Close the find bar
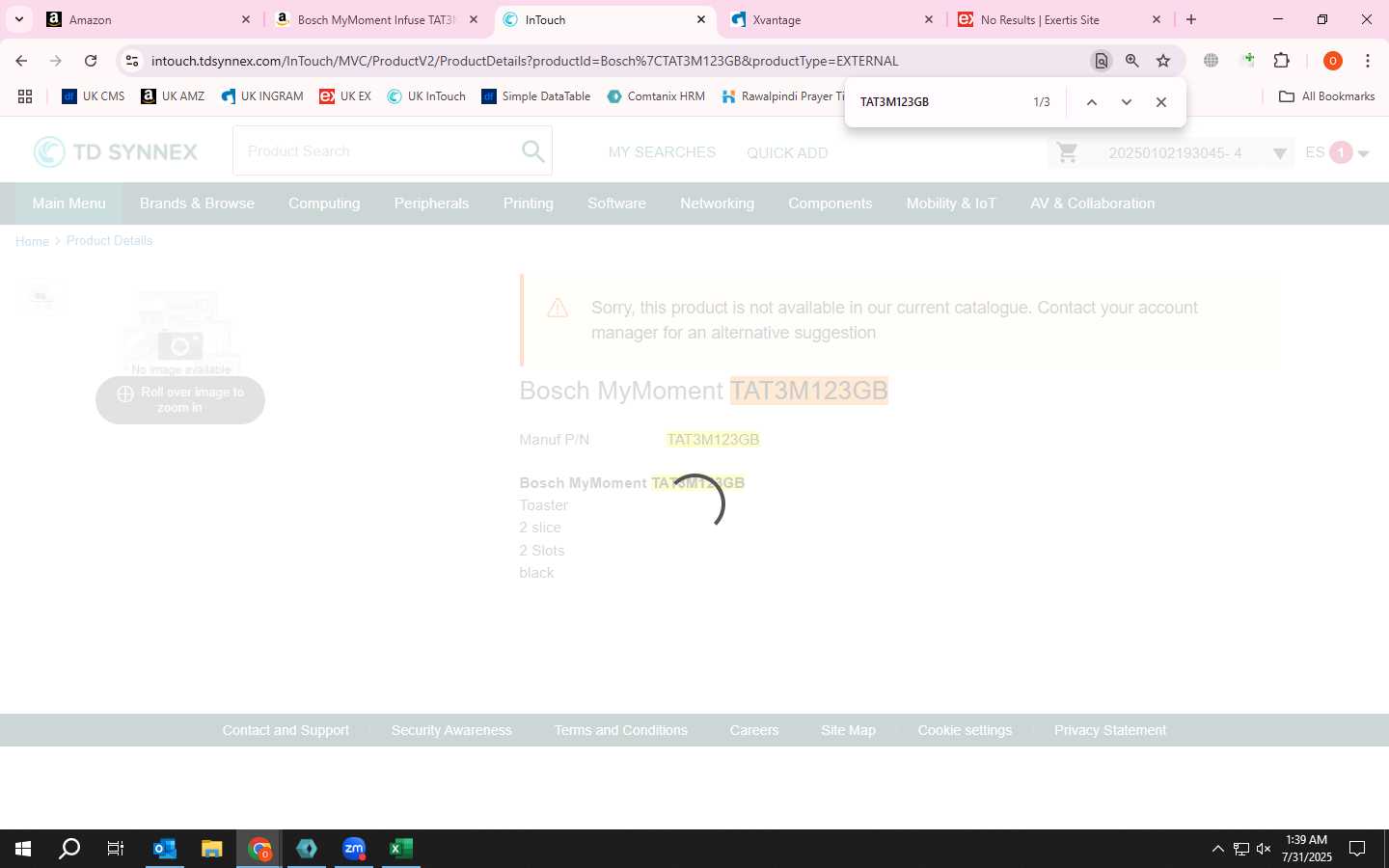 [1161, 102]
